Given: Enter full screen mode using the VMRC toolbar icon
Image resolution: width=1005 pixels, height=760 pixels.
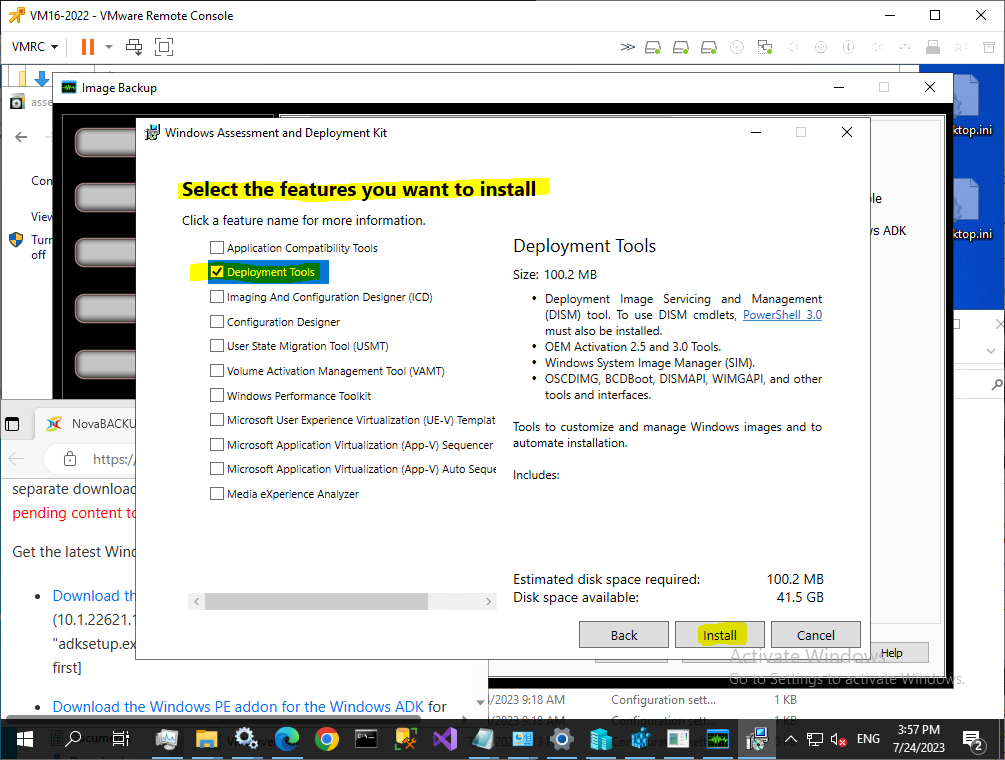Looking at the screenshot, I should point(164,47).
